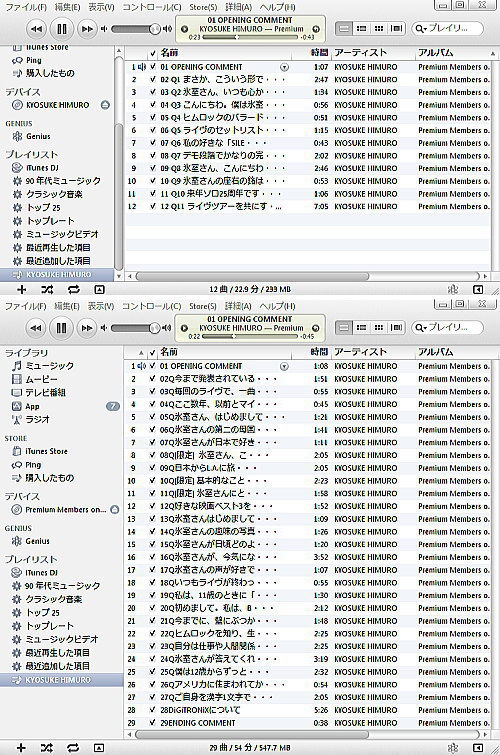The width and height of the screenshot is (500, 755).
Task: Open 01 OPENING COMMENT row arrow in 29-song window
Action: 284,366
